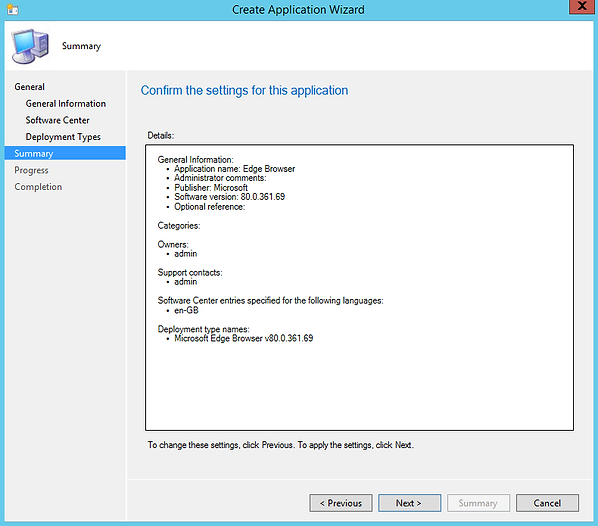Open the Deployment Types step
Image resolution: width=598 pixels, height=526 pixels.
[x=63, y=137]
